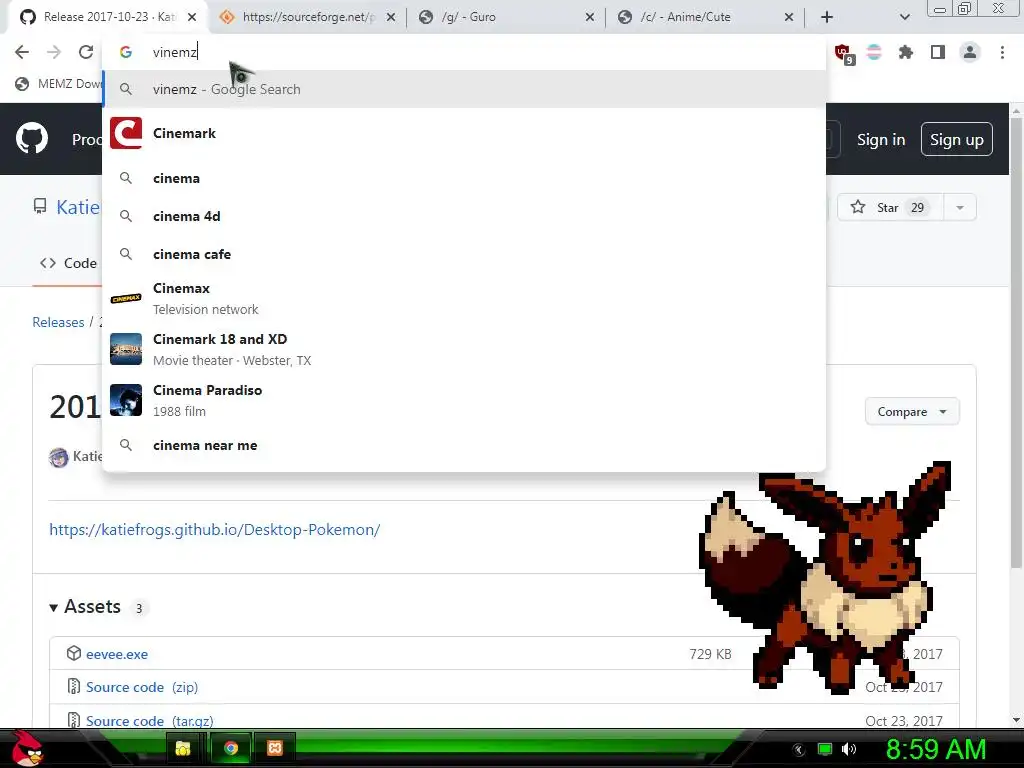Viewport: 1024px width, 768px height.
Task: Open a new tab with plus button
Action: coord(827,17)
